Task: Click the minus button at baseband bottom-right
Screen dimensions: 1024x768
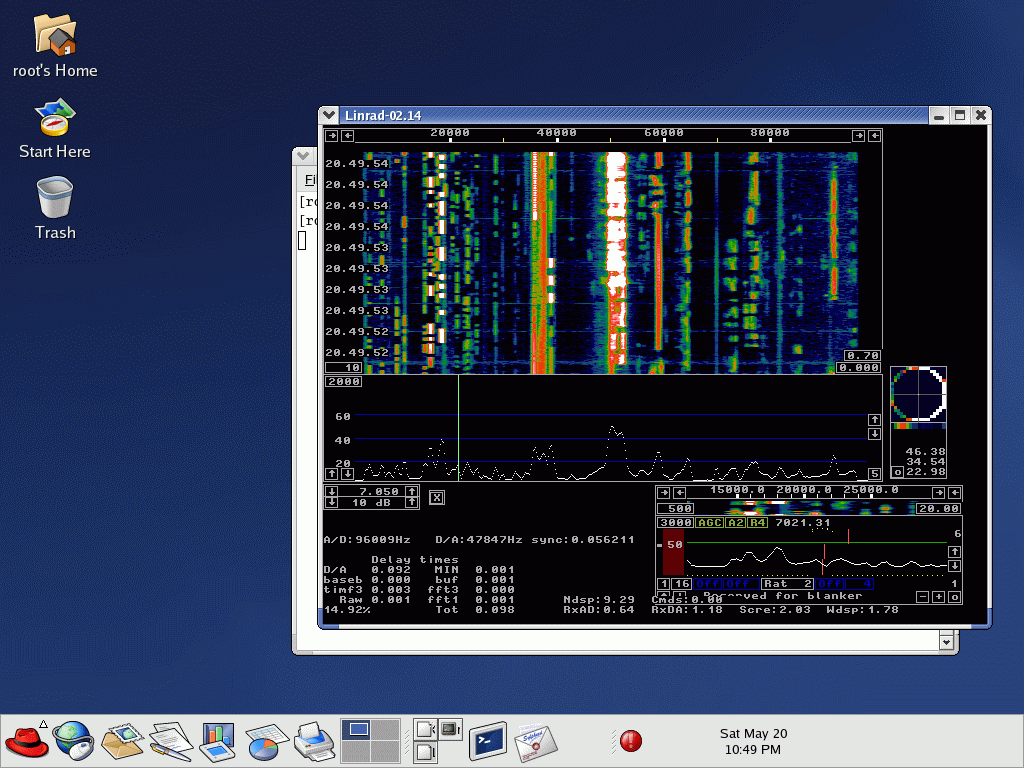Action: point(923,596)
